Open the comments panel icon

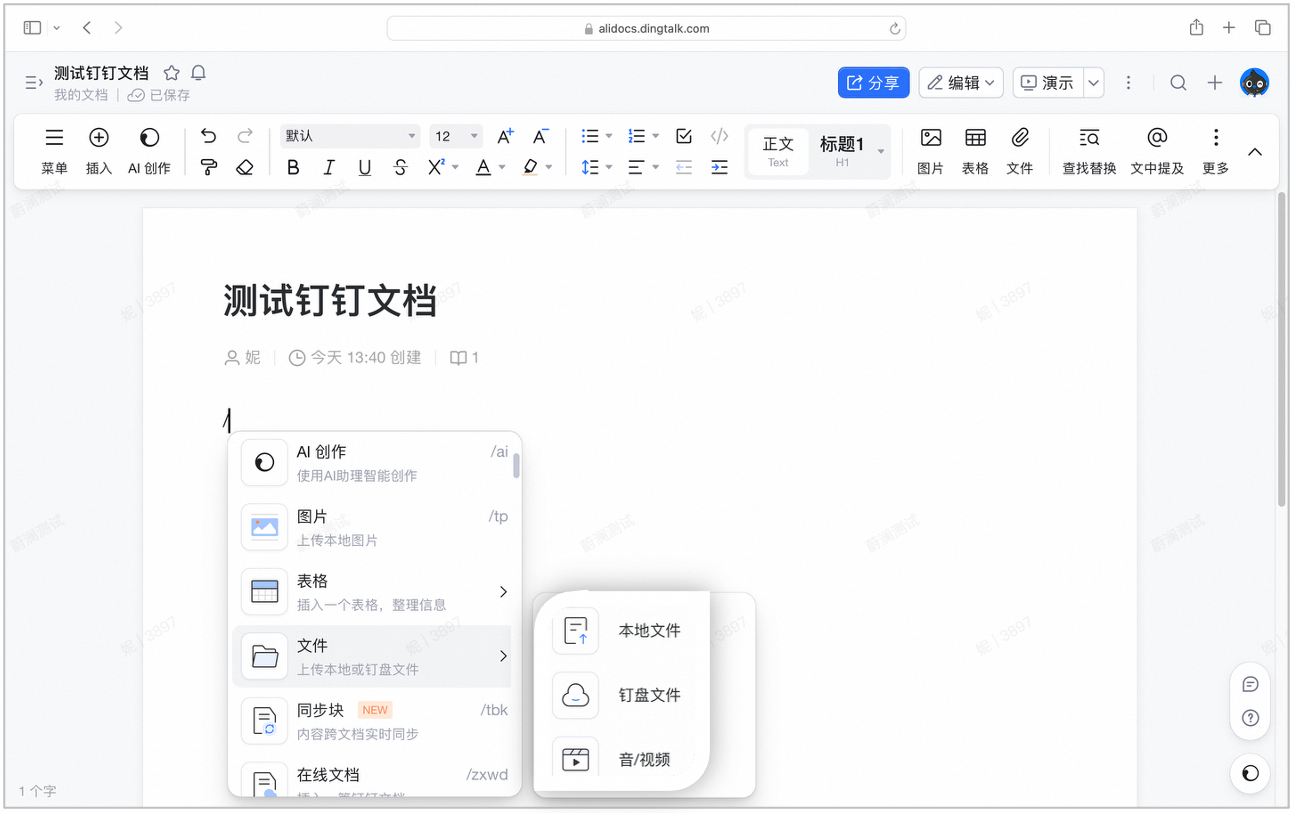point(1250,684)
